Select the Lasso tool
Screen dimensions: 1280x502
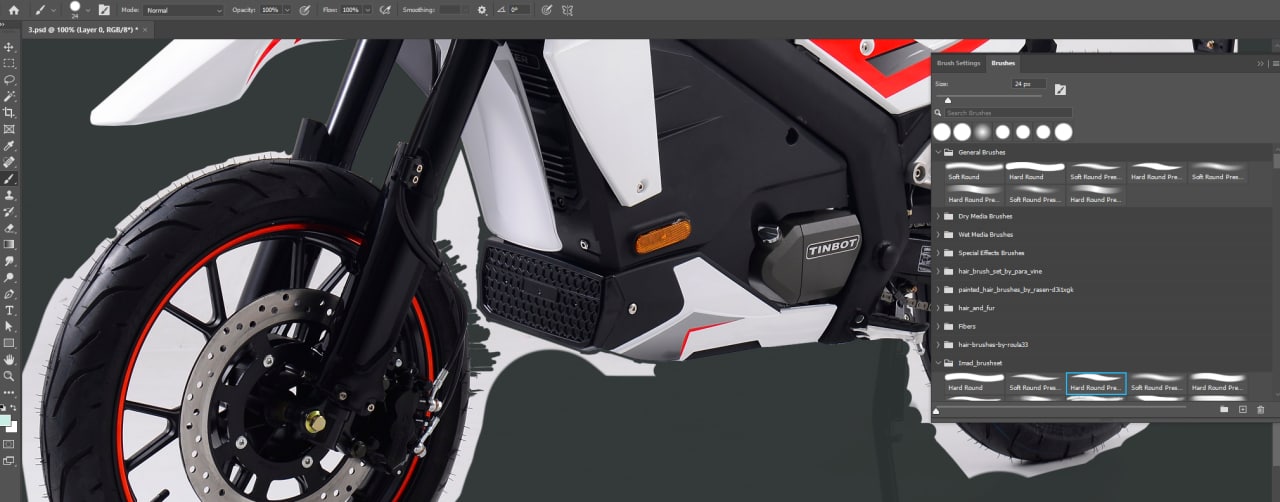tap(9, 79)
